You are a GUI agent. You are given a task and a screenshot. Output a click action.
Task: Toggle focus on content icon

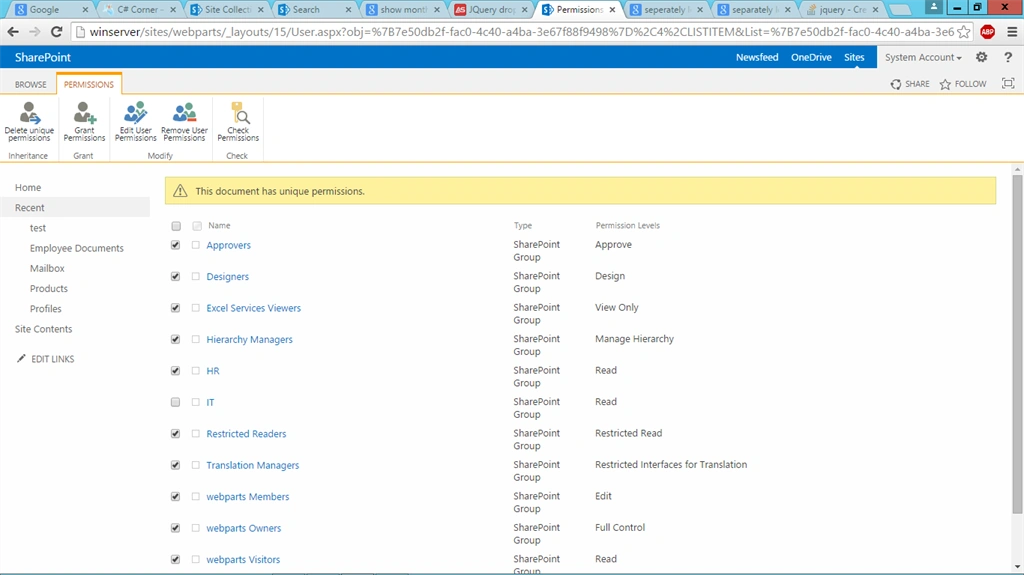click(x=1008, y=84)
